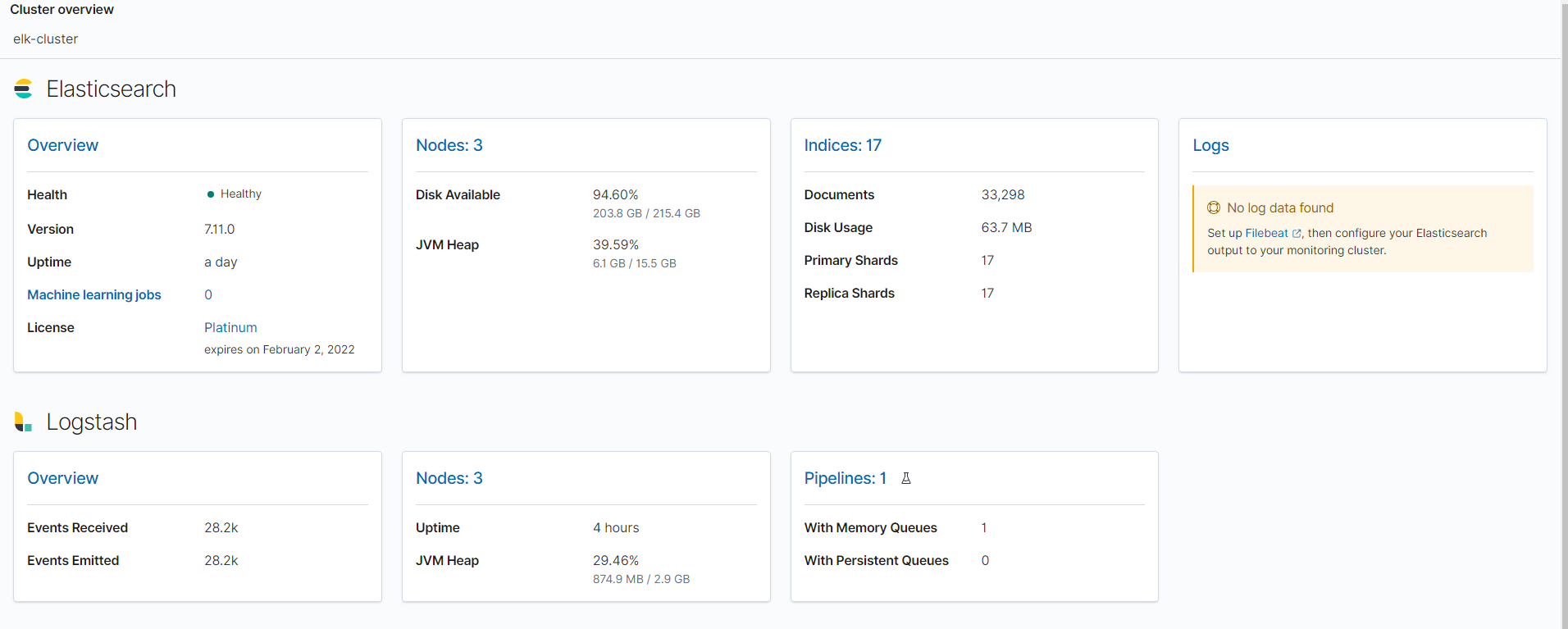Follow the Filebeat setup link
The width and height of the screenshot is (1568, 629).
pyautogui.click(x=1267, y=233)
